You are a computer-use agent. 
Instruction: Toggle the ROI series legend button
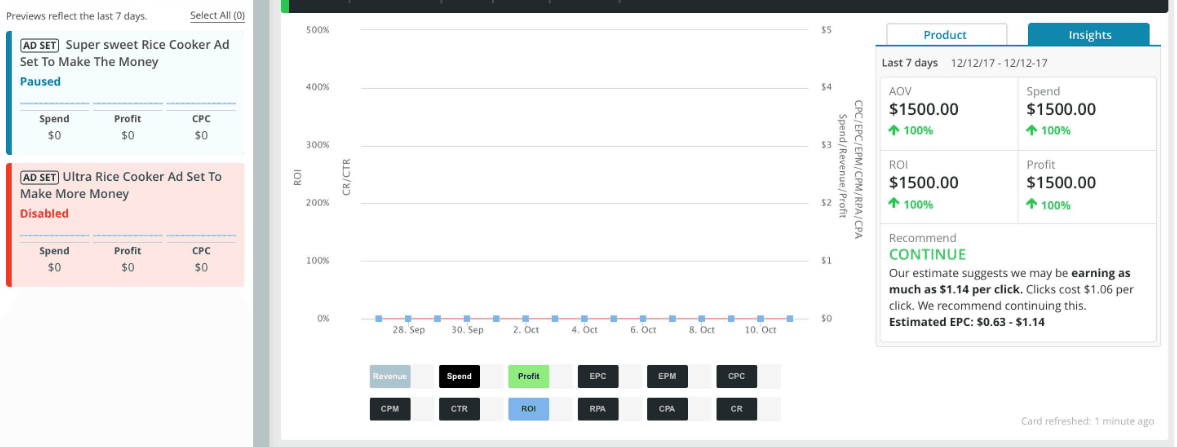[529, 409]
